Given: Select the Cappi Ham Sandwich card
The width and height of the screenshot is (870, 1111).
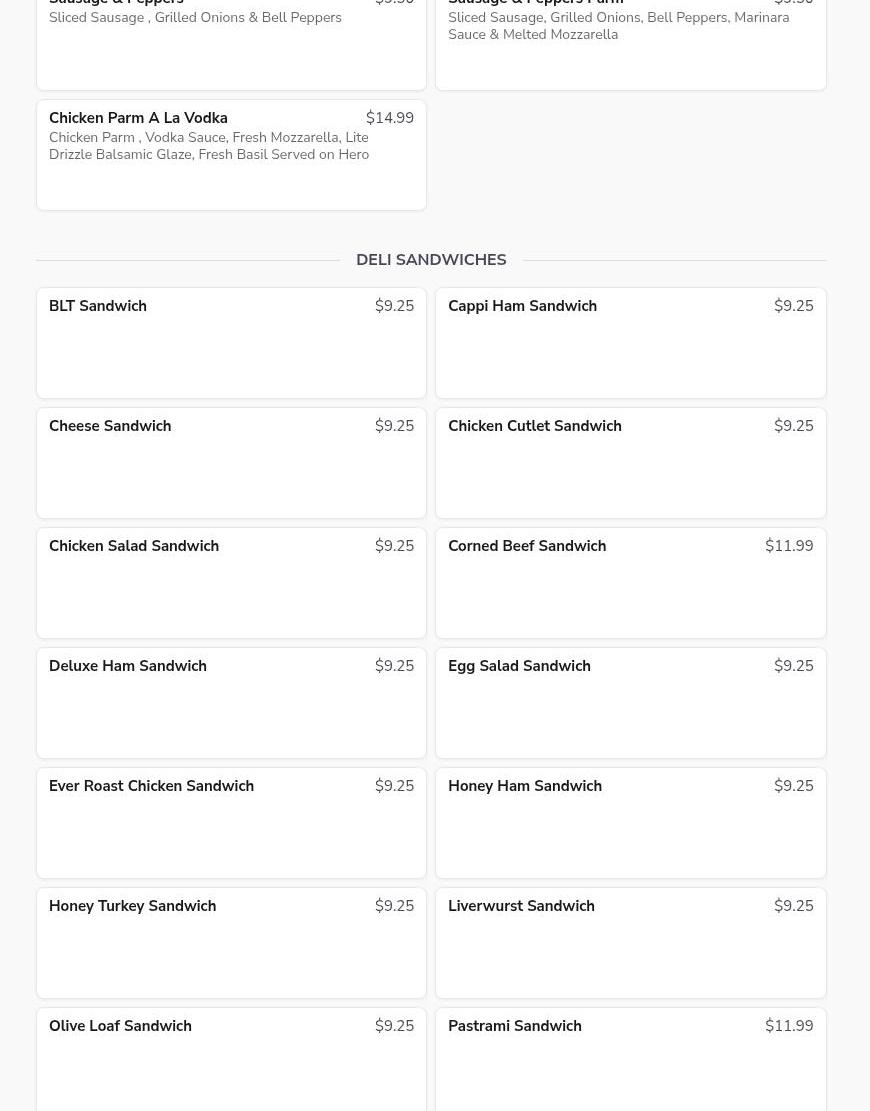Looking at the screenshot, I should [630, 342].
